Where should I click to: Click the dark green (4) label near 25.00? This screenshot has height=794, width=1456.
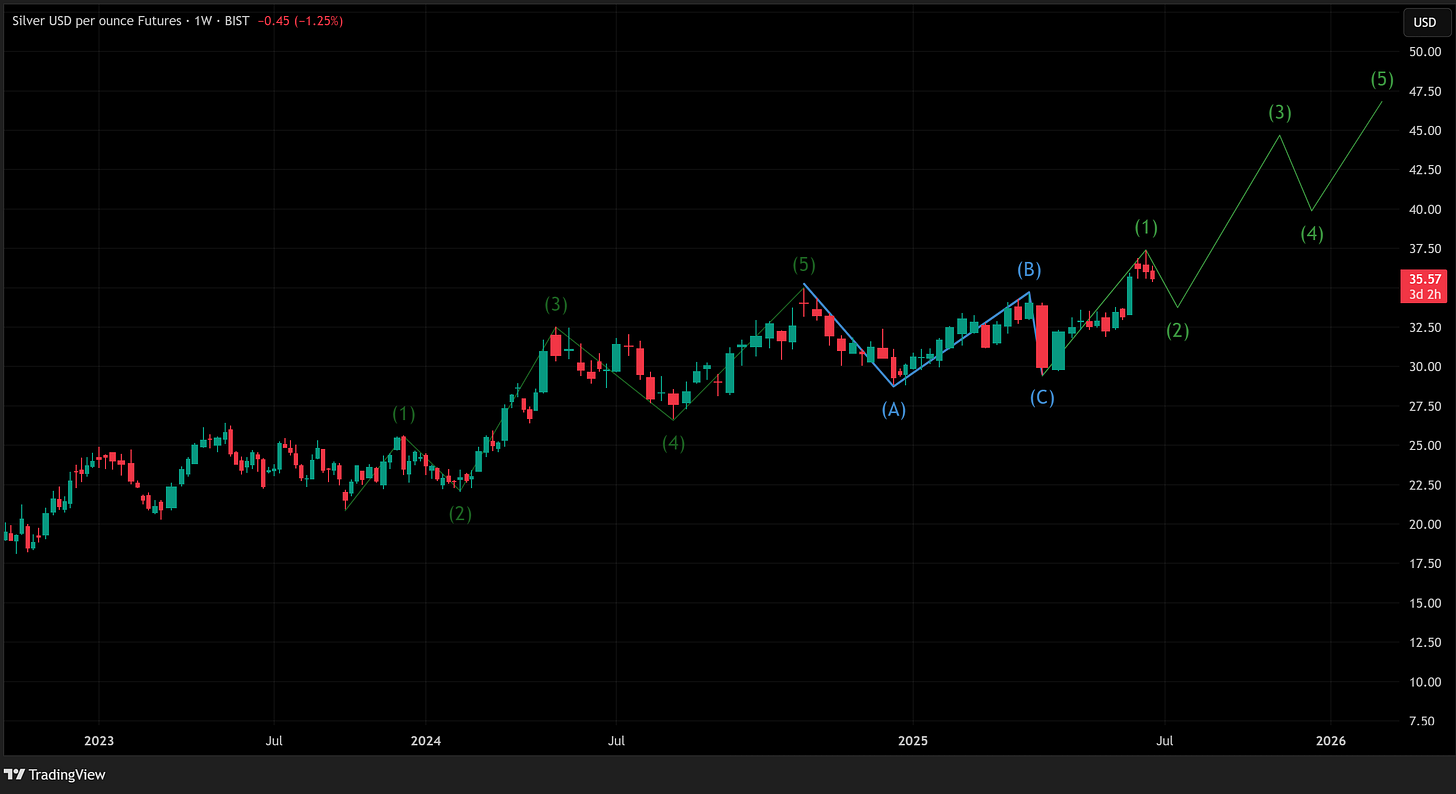tap(673, 443)
